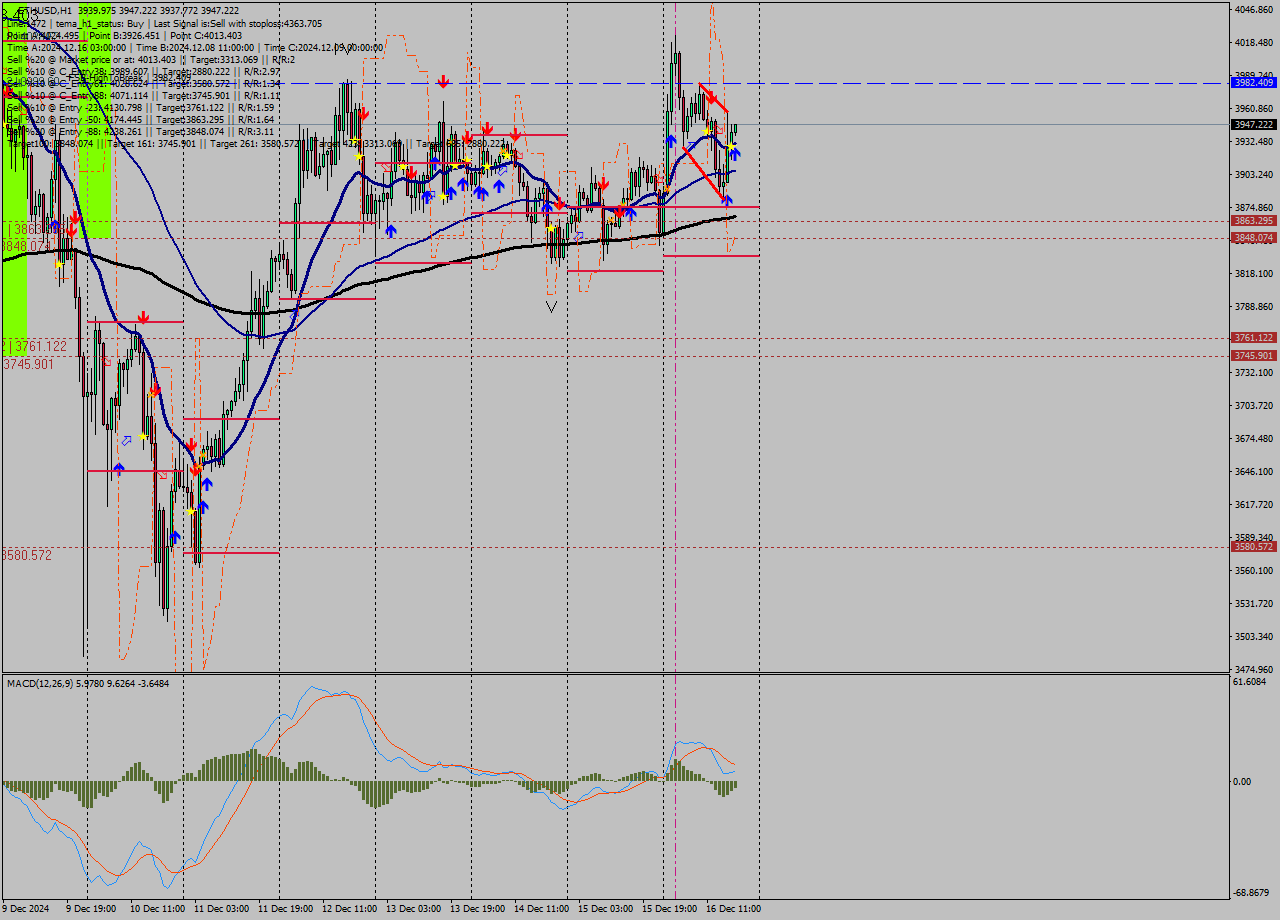Click the 3580.572 price label on the right axis
The height and width of the screenshot is (920, 1280).
pyautogui.click(x=1253, y=547)
